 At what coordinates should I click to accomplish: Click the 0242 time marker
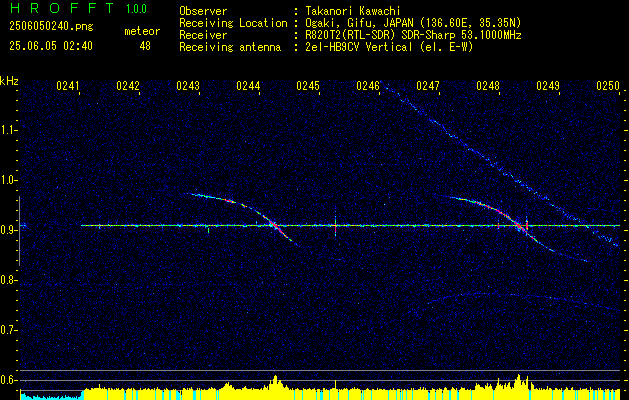[x=128, y=86]
